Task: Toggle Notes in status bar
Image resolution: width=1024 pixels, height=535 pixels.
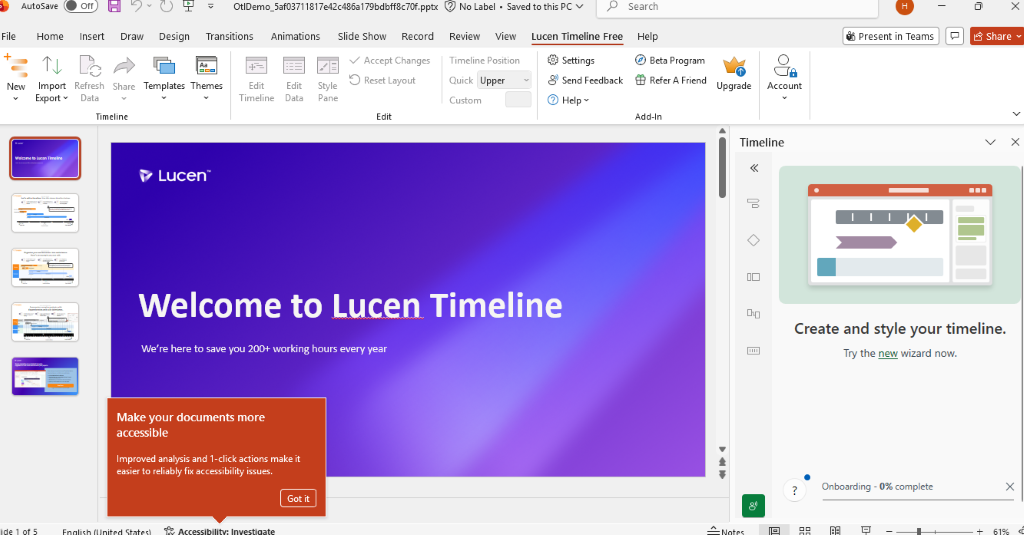Action: (x=726, y=530)
